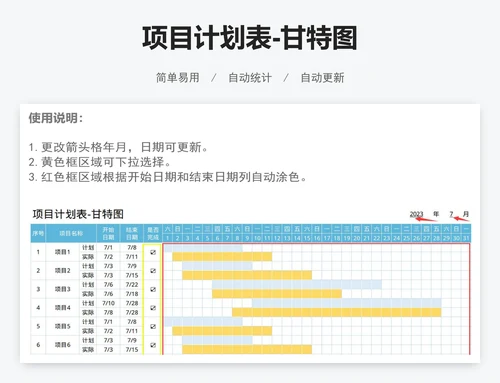
Task: Select 项目3 planned end date 7/22
Action: (132, 285)
